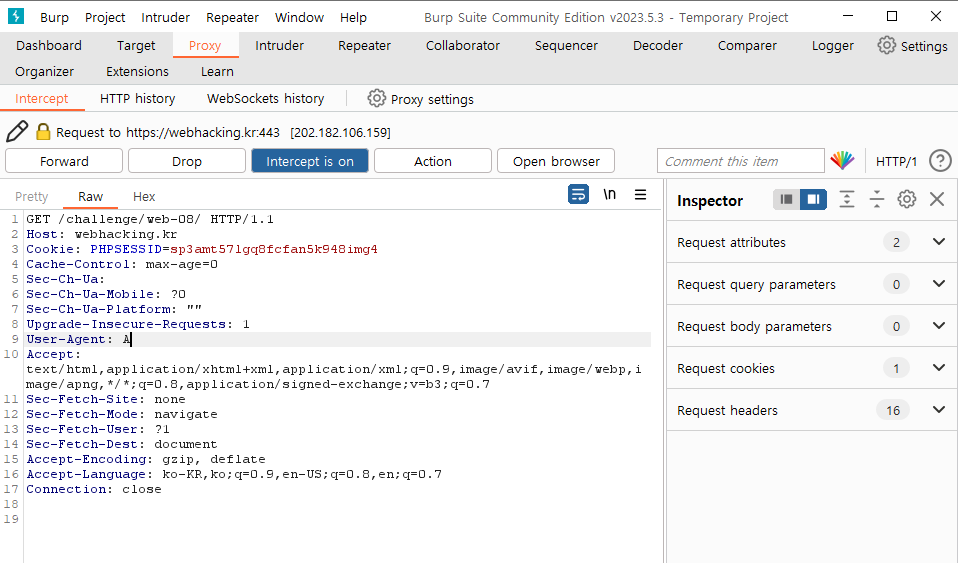This screenshot has height=563, width=958.
Task: Click the PHPSESSID cookie value
Action: click(274, 249)
